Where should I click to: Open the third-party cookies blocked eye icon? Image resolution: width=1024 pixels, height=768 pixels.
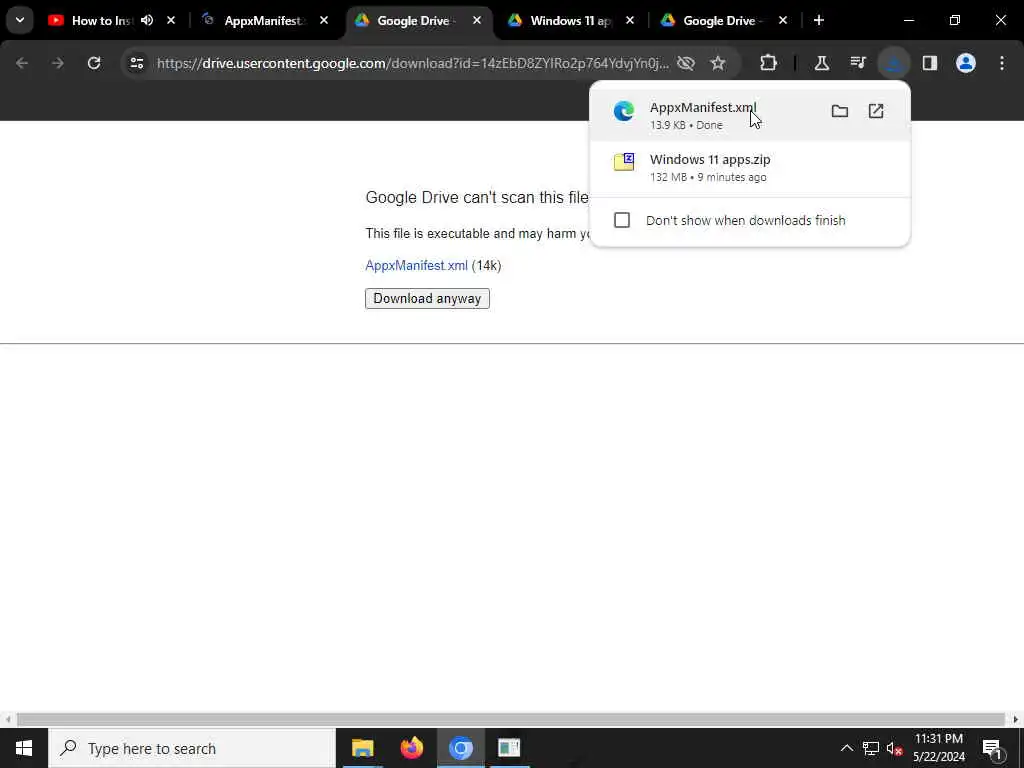click(x=686, y=63)
